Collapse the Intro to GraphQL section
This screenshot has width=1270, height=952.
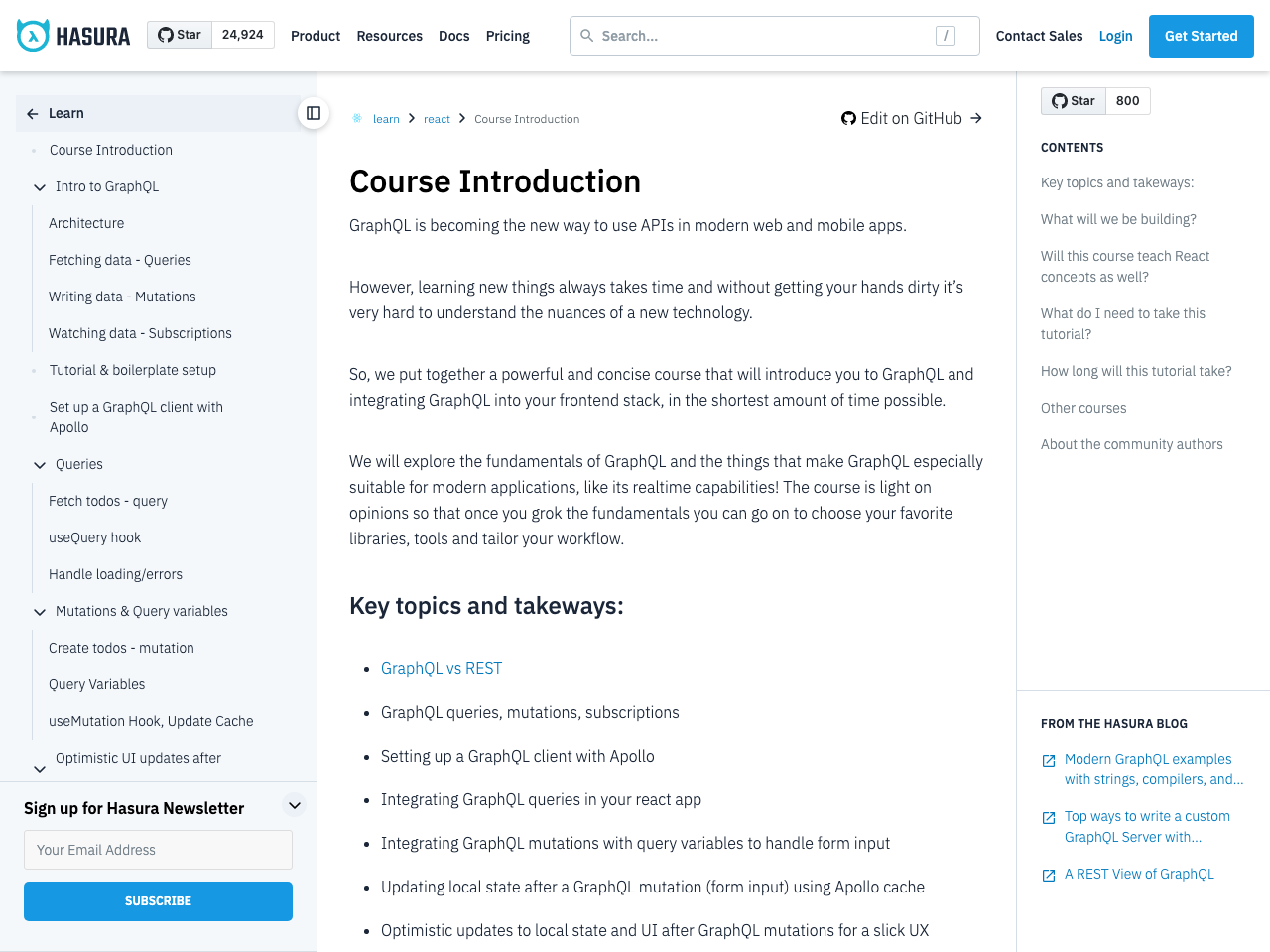pos(39,186)
